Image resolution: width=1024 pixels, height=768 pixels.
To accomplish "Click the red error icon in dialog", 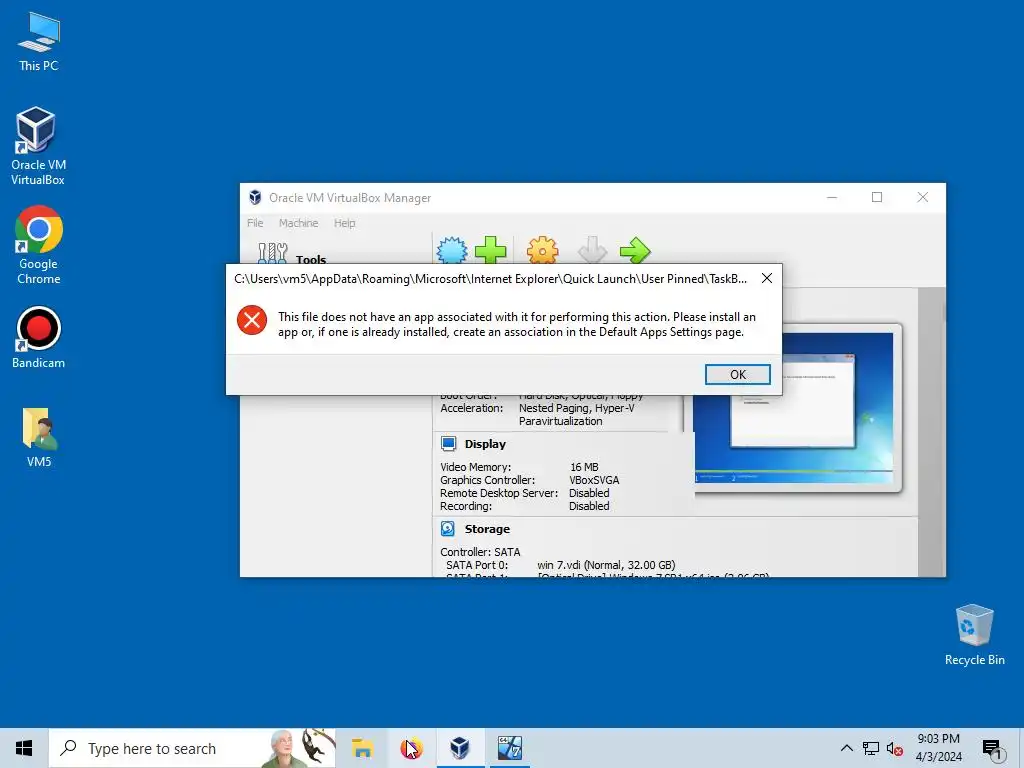I will 252,320.
